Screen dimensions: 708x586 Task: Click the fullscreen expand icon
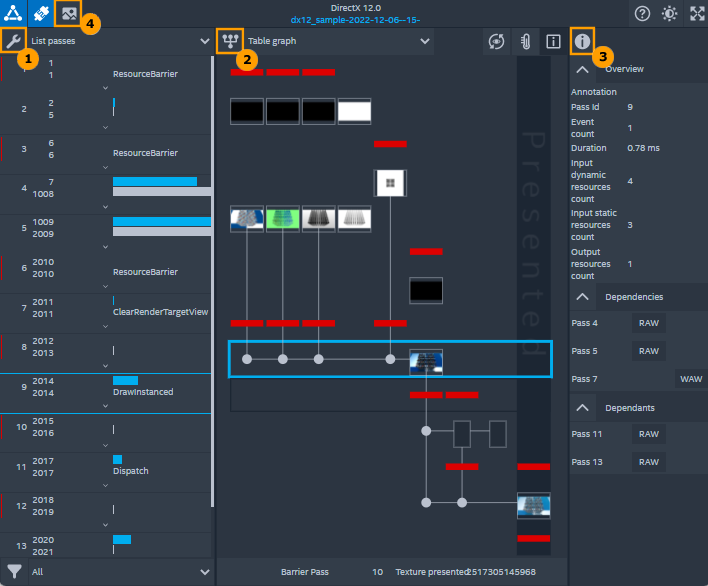point(697,14)
